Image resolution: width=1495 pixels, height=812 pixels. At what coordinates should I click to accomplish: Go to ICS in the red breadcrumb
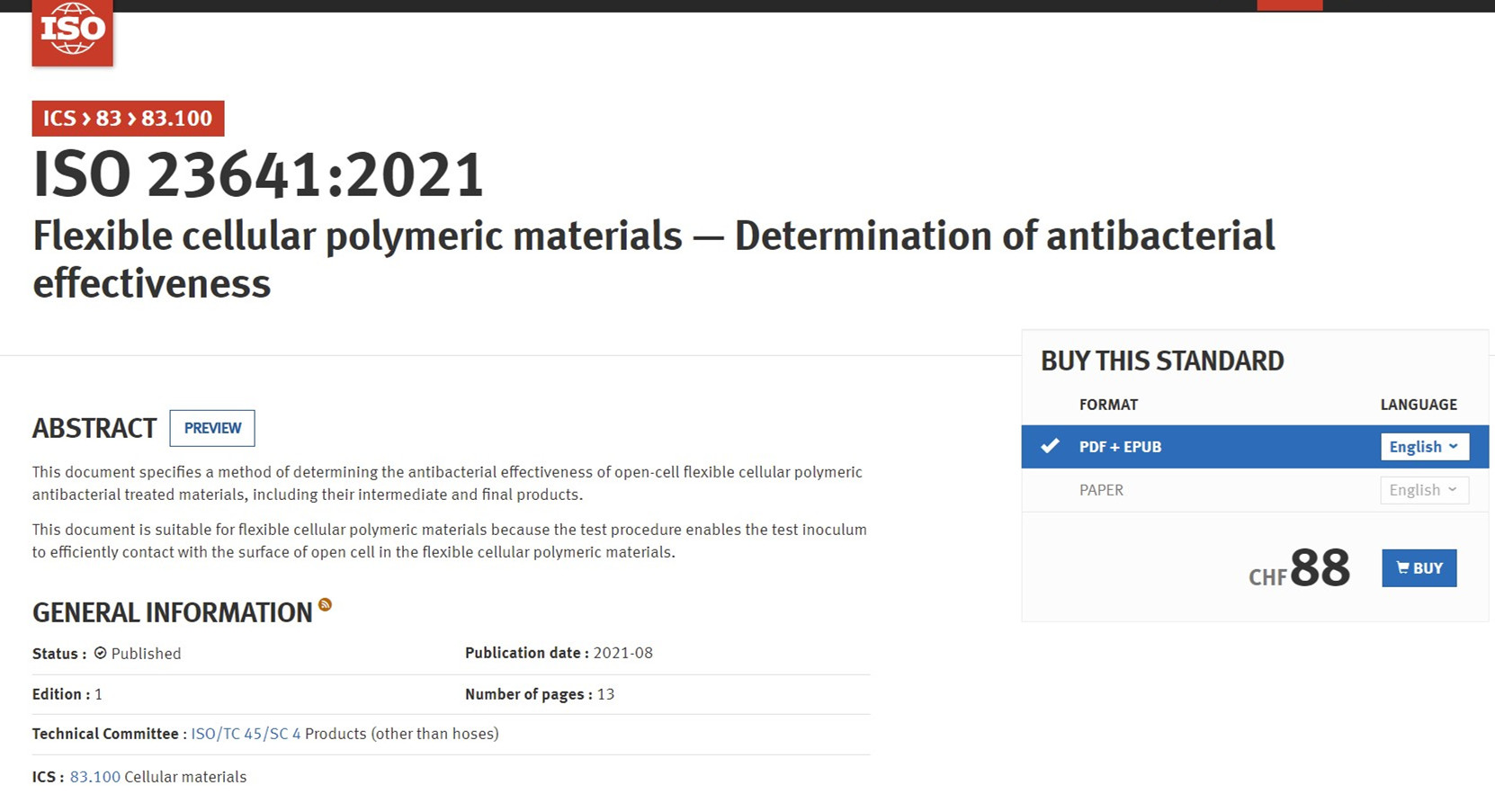tap(59, 119)
